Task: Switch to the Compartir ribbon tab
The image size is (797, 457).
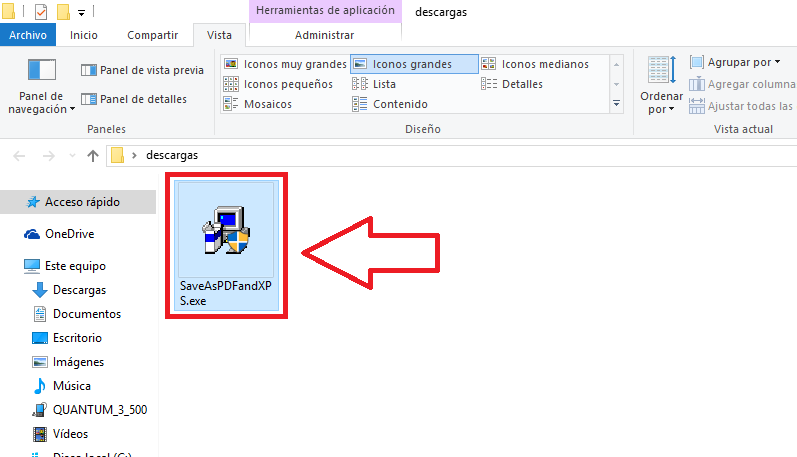Action: (152, 35)
